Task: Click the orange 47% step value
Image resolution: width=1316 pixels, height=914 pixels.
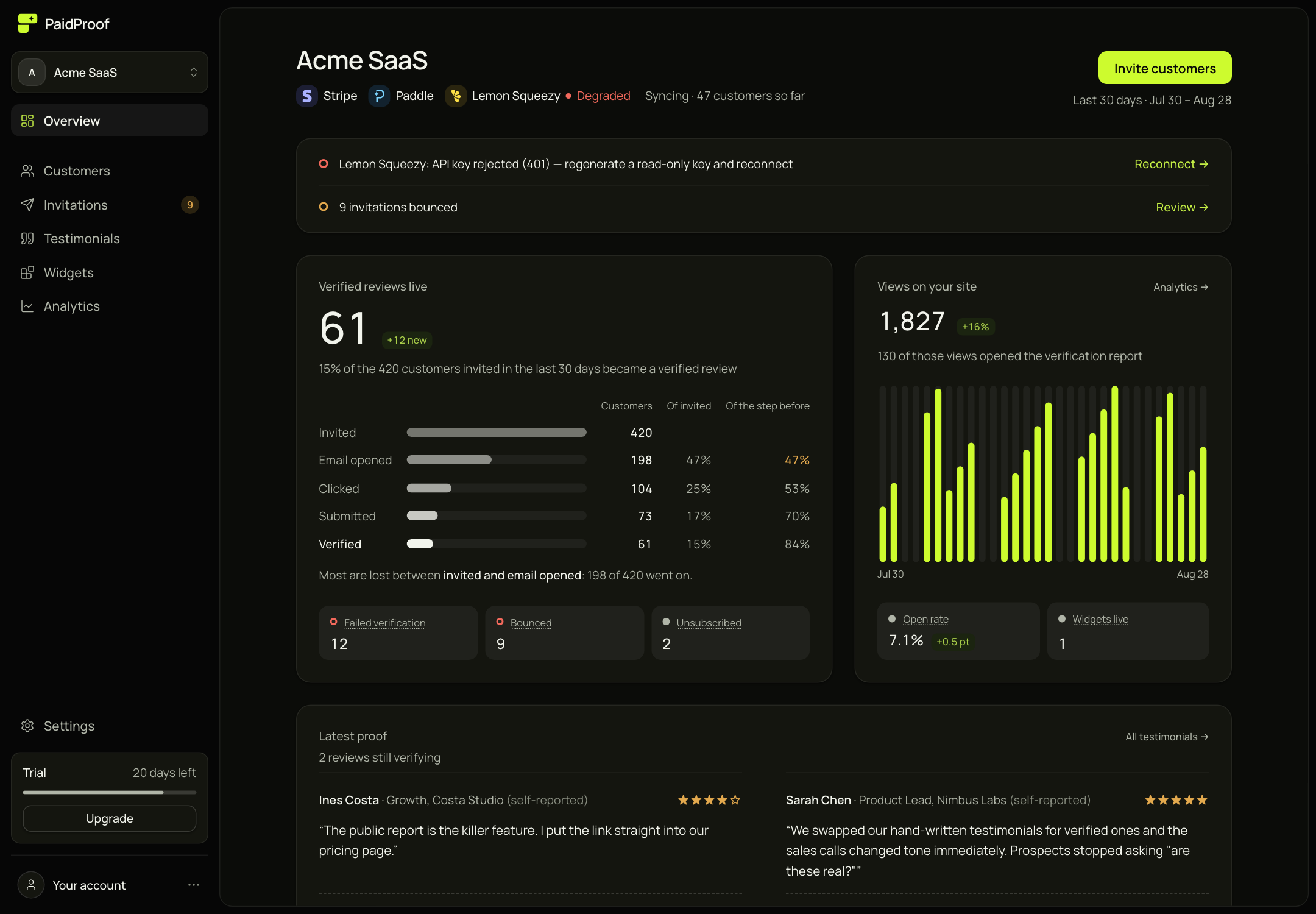Action: pyautogui.click(x=797, y=460)
